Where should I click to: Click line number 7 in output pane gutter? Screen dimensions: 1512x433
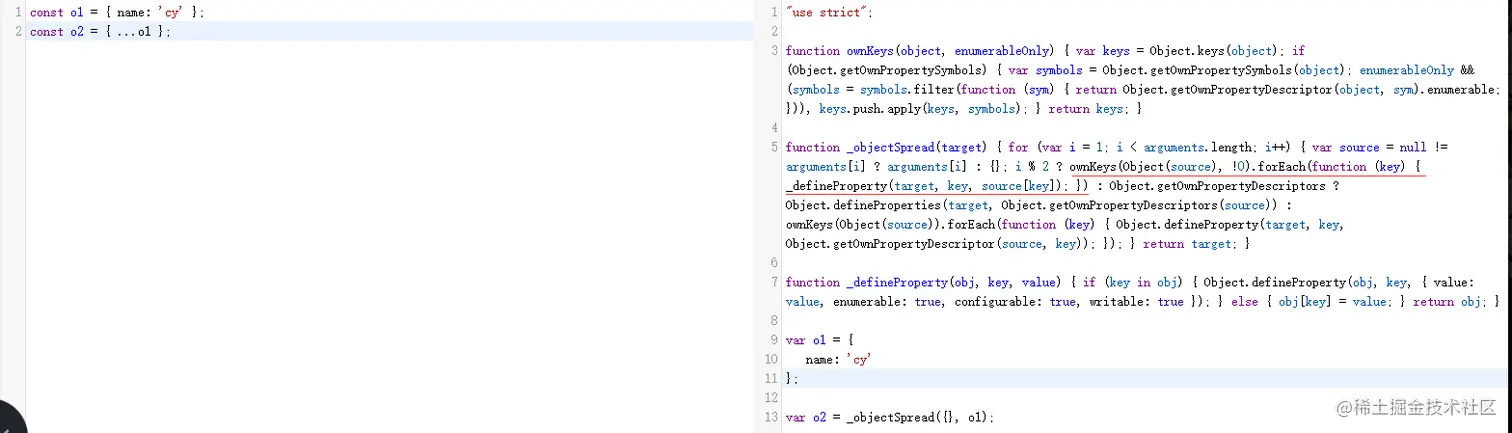tap(774, 283)
